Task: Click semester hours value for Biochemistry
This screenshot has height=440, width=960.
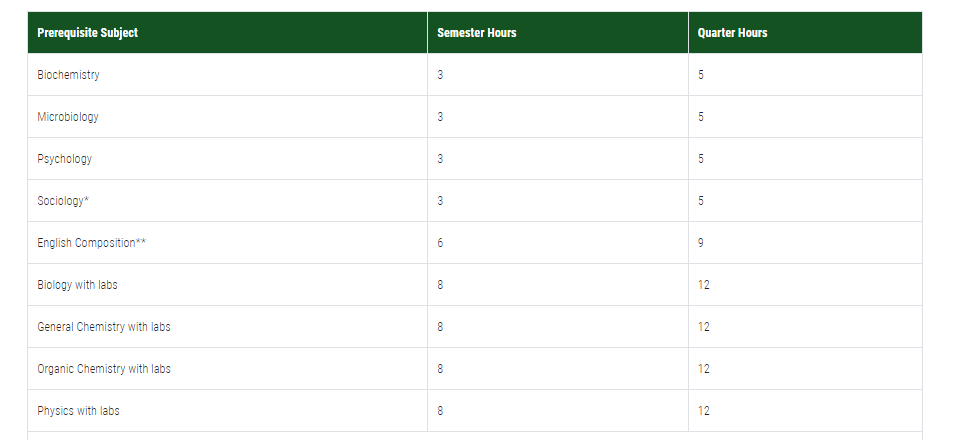Action: pyautogui.click(x=440, y=75)
